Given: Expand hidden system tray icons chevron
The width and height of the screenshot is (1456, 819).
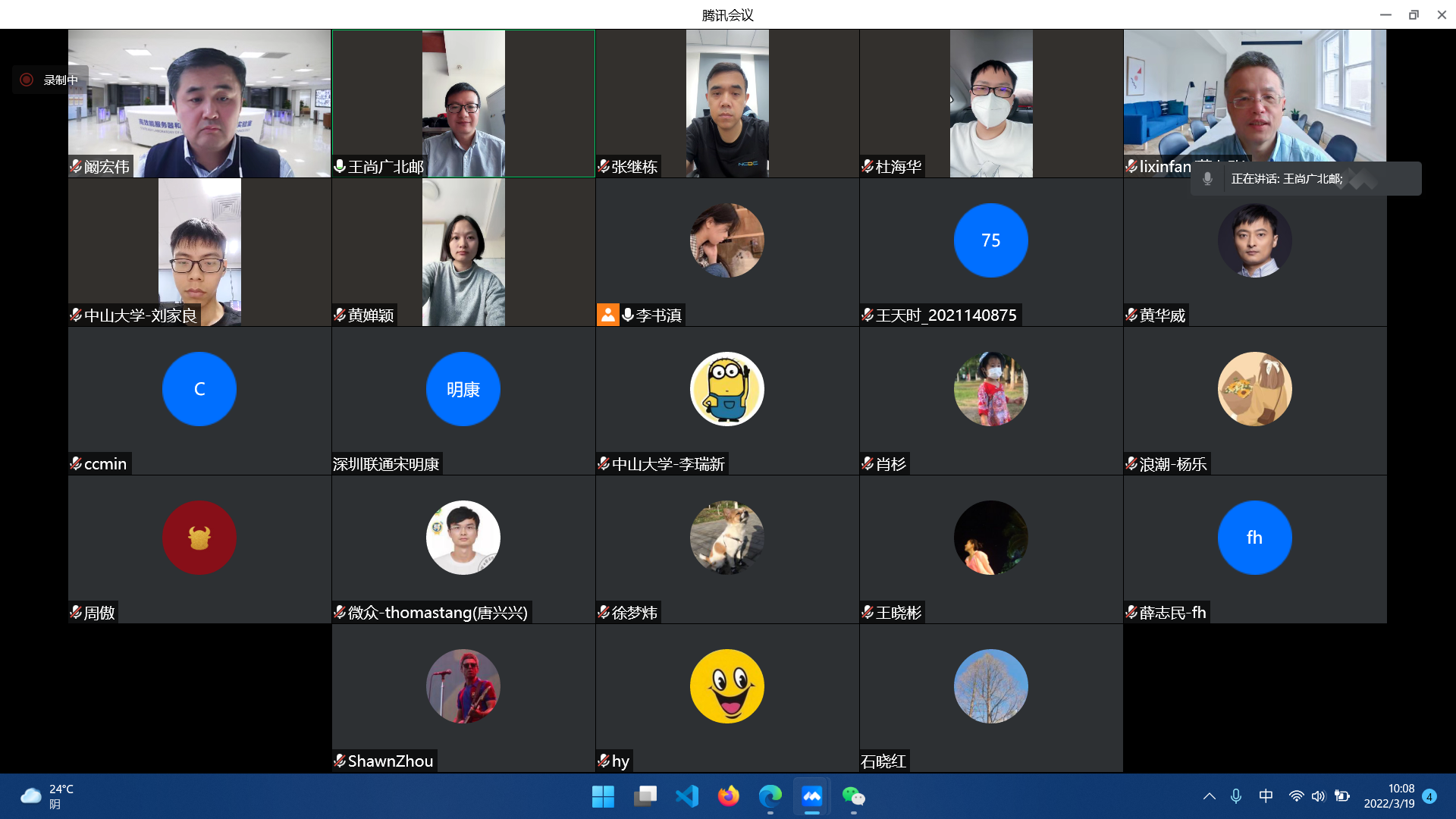Looking at the screenshot, I should tap(1210, 796).
